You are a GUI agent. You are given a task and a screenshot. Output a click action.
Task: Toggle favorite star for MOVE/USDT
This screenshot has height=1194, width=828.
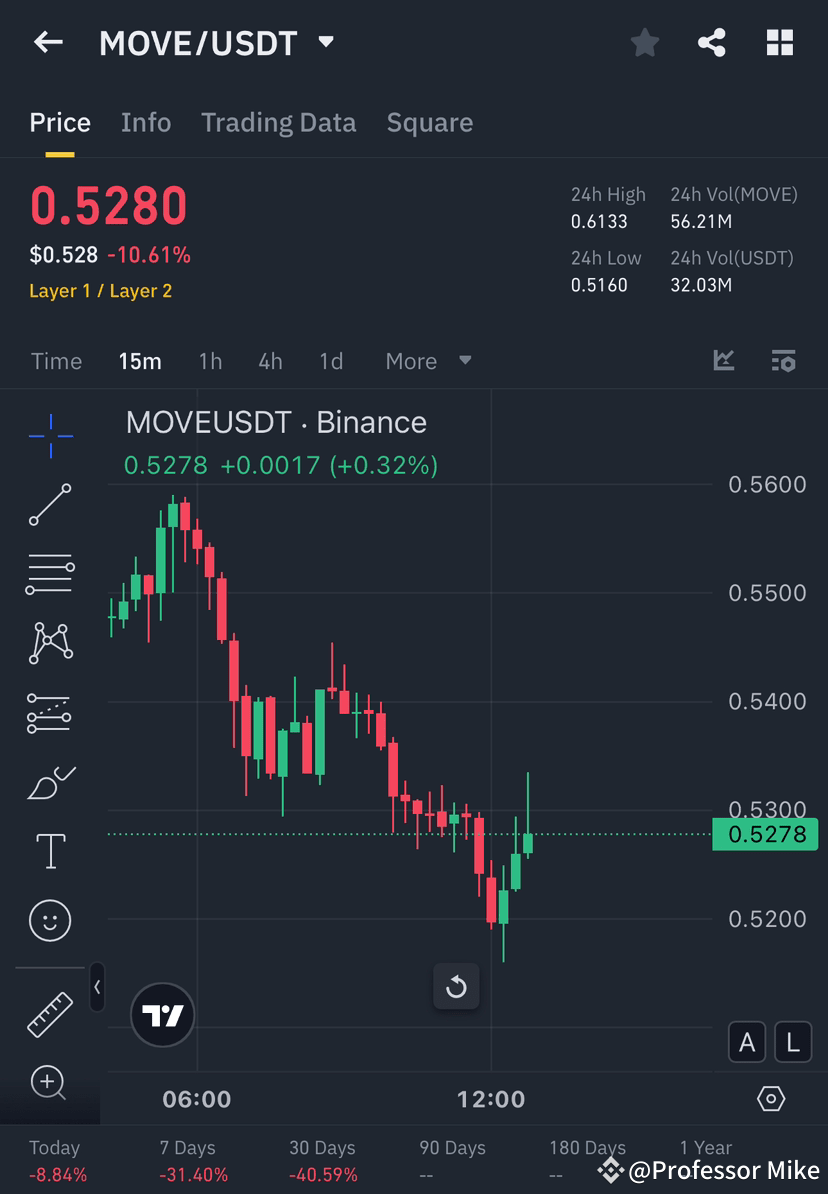(x=644, y=42)
